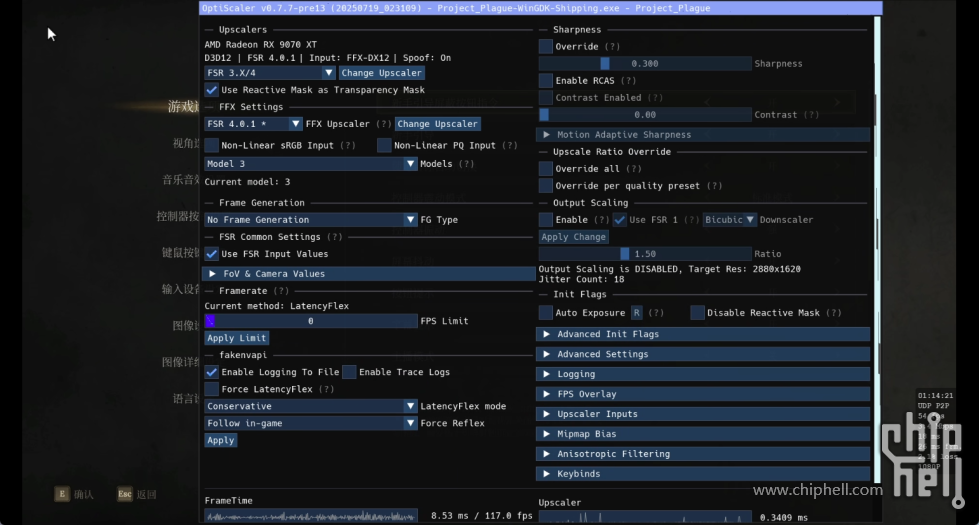Expand Advanced Settings section
Image resolution: width=979 pixels, height=525 pixels.
703,355
